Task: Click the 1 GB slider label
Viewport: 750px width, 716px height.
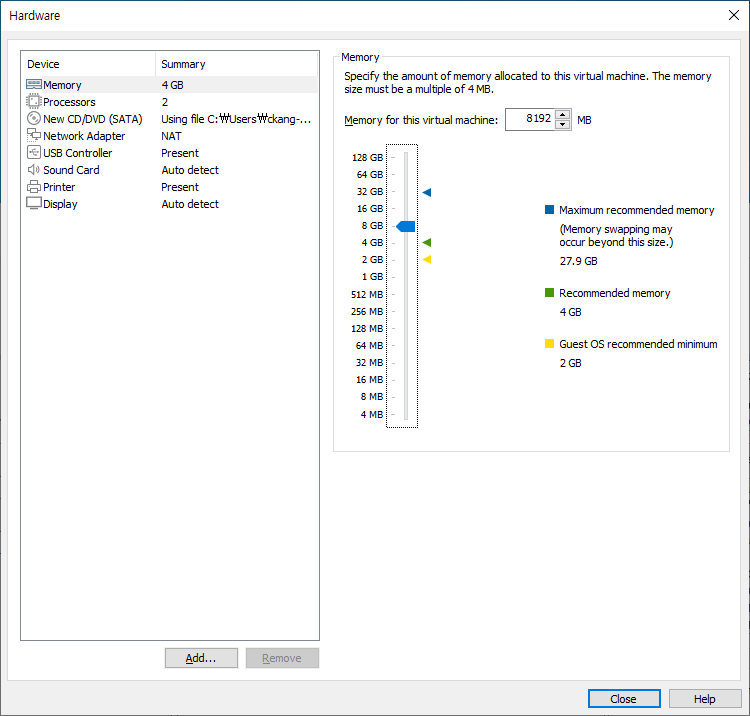Action: (372, 276)
